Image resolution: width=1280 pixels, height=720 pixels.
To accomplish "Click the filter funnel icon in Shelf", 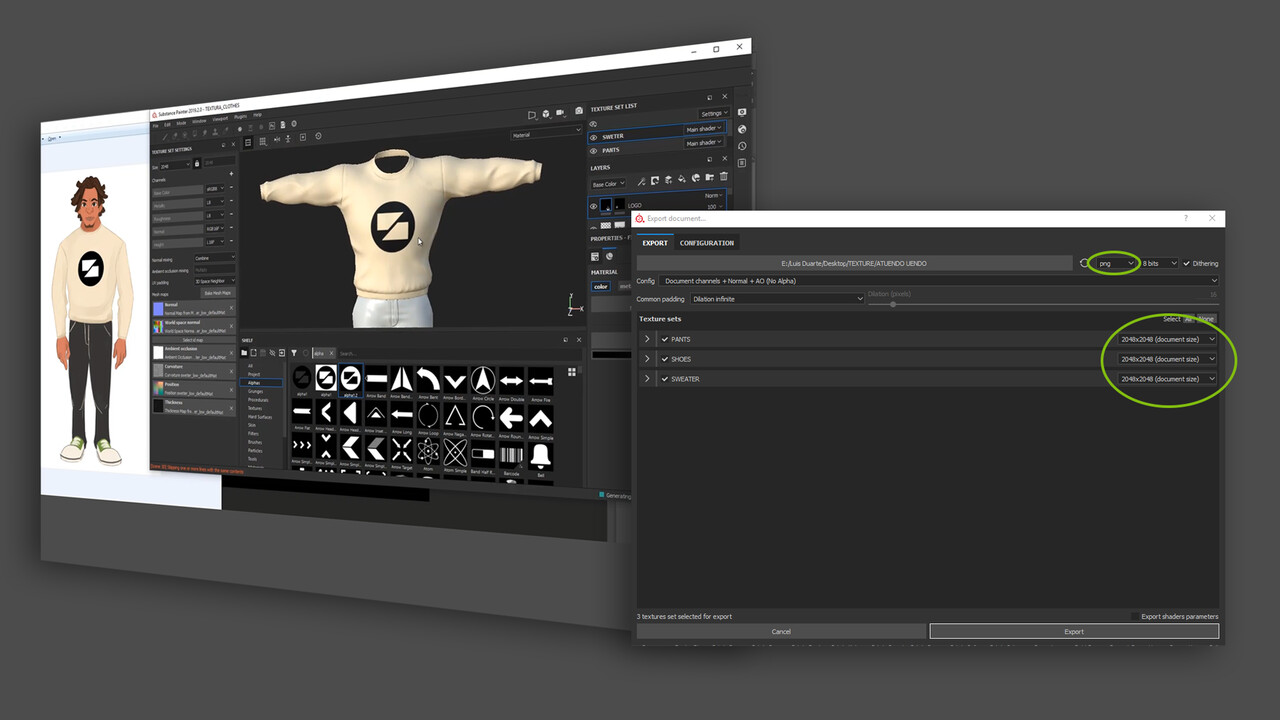I will [294, 353].
